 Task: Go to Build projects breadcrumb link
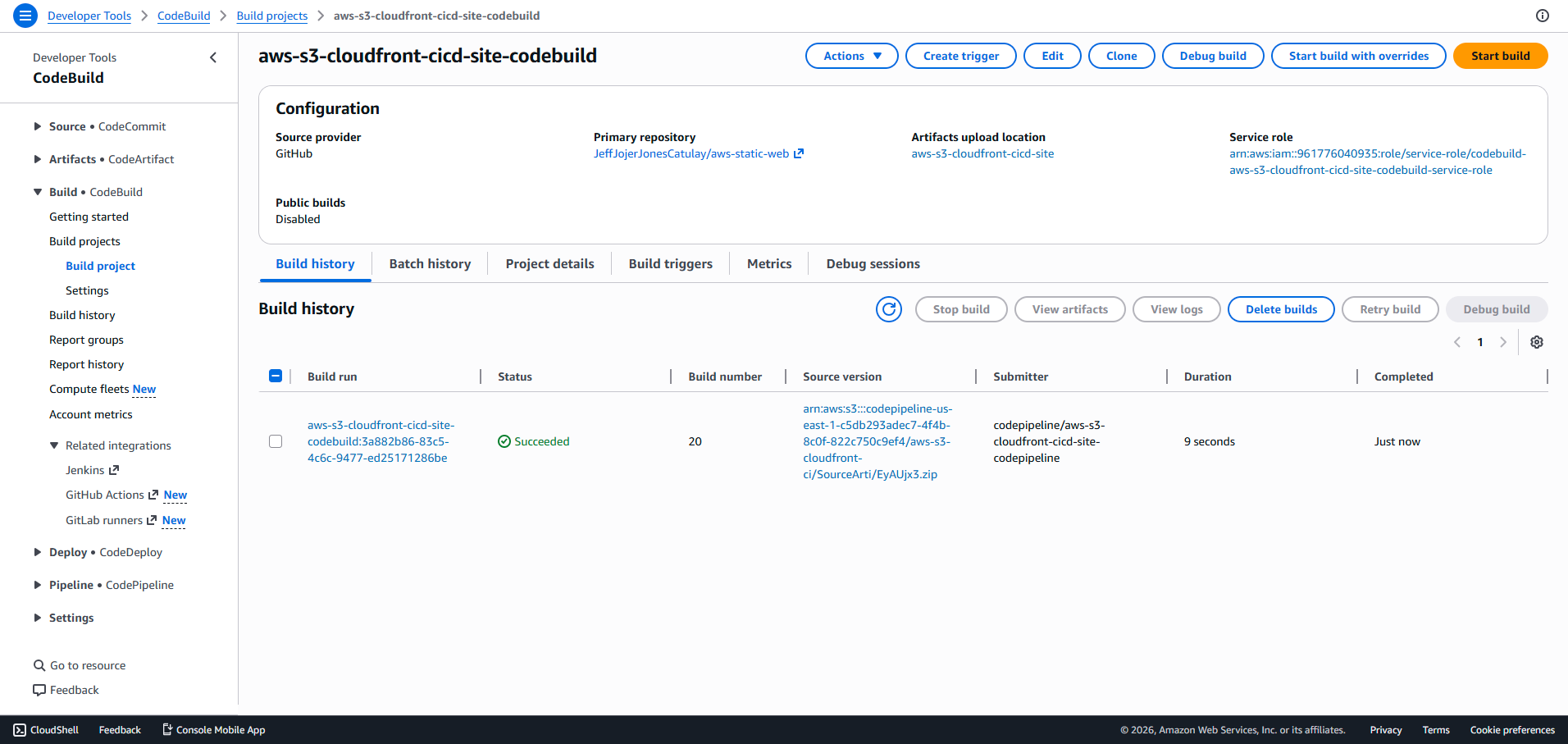coord(272,16)
